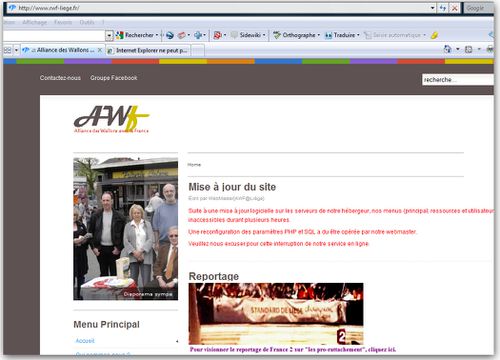This screenshot has width=500, height=360.
Task: Click the Google Rechercher search button
Action: [135, 35]
